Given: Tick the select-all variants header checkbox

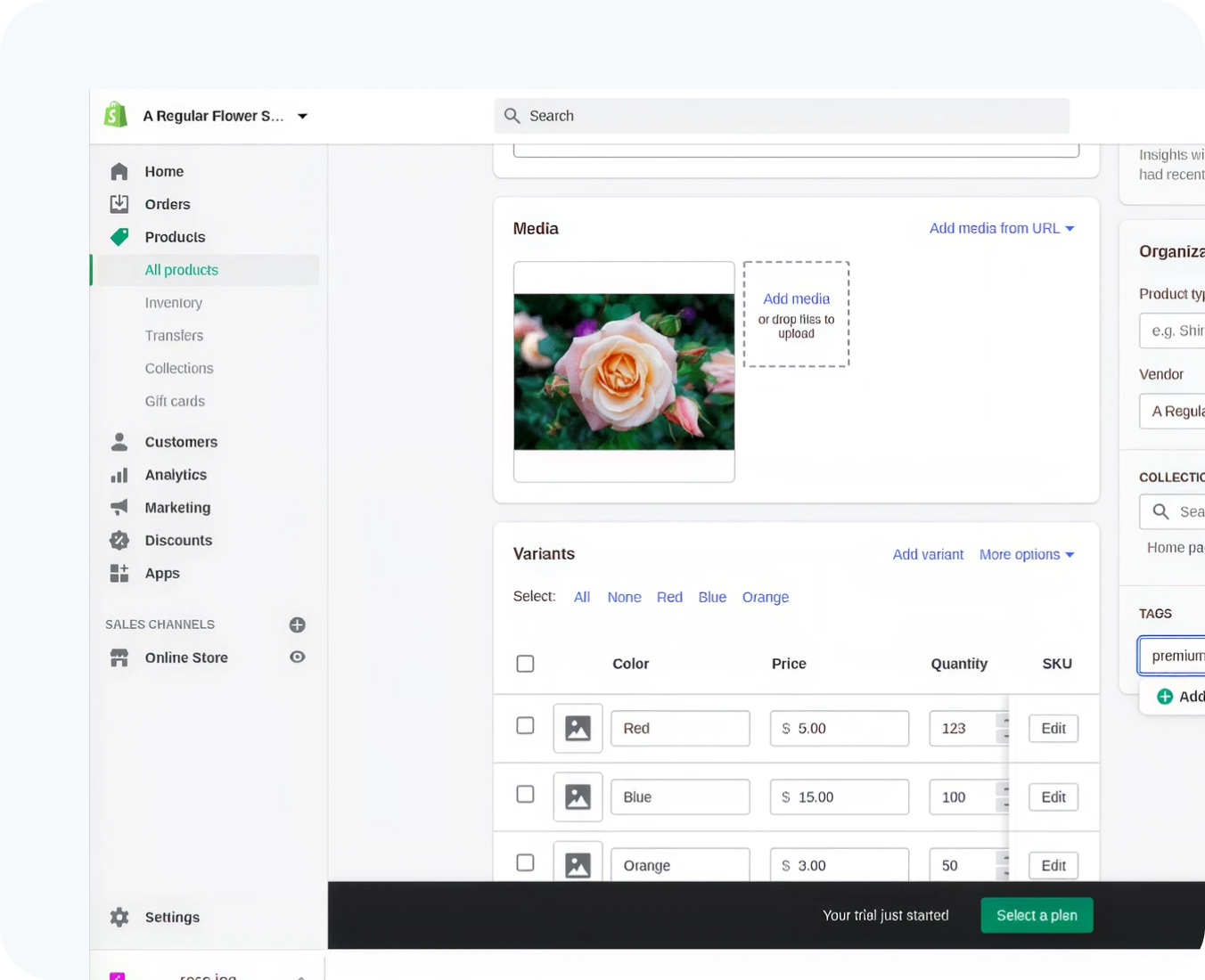Looking at the screenshot, I should pos(526,664).
